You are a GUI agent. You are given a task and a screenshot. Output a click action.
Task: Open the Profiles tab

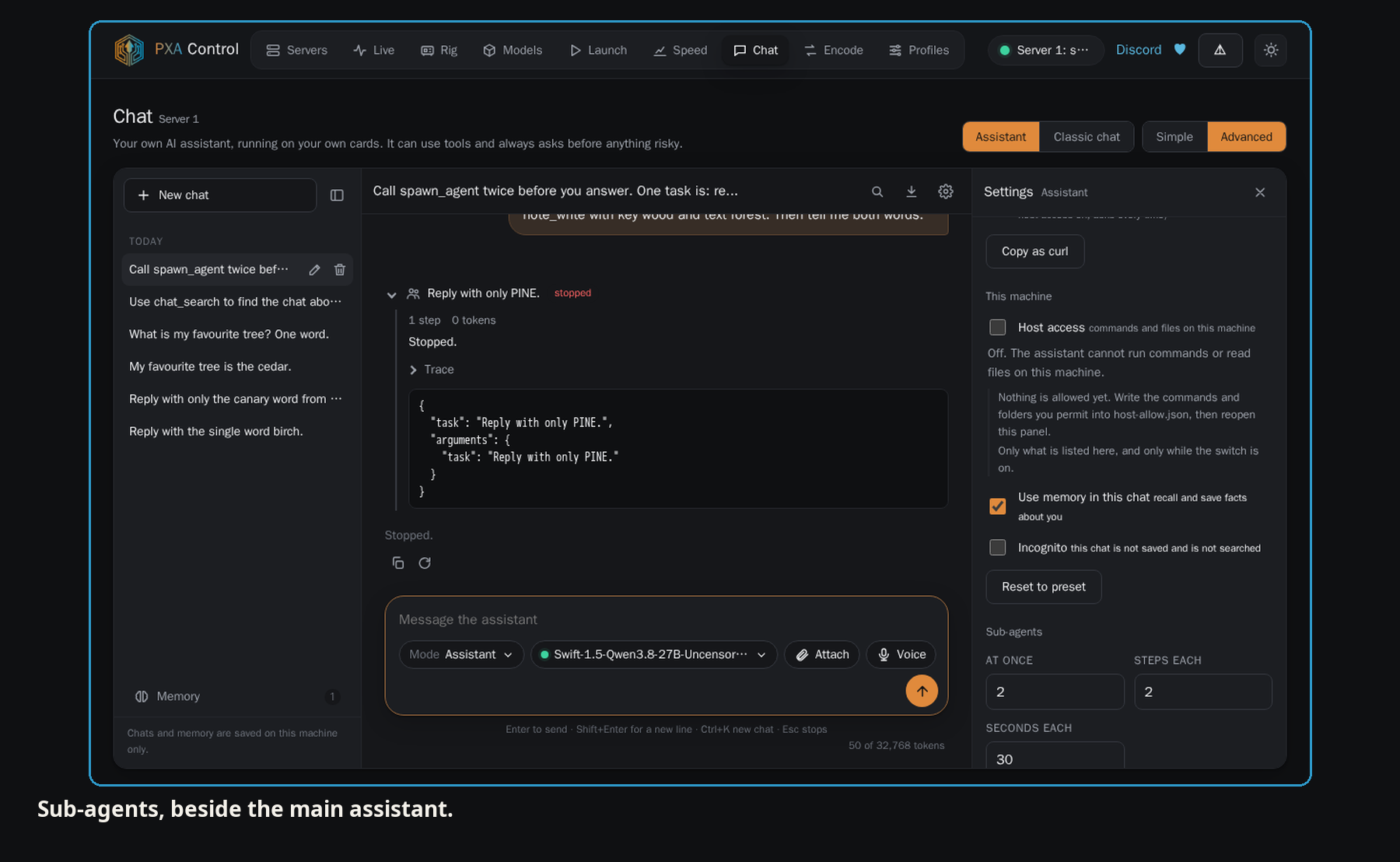919,50
